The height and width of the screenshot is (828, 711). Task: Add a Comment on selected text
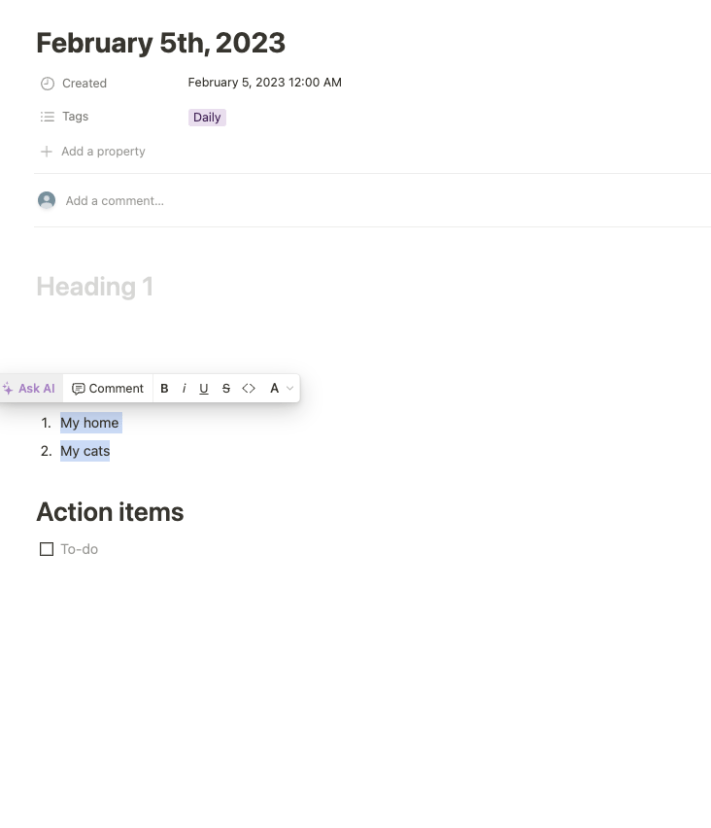coord(108,388)
